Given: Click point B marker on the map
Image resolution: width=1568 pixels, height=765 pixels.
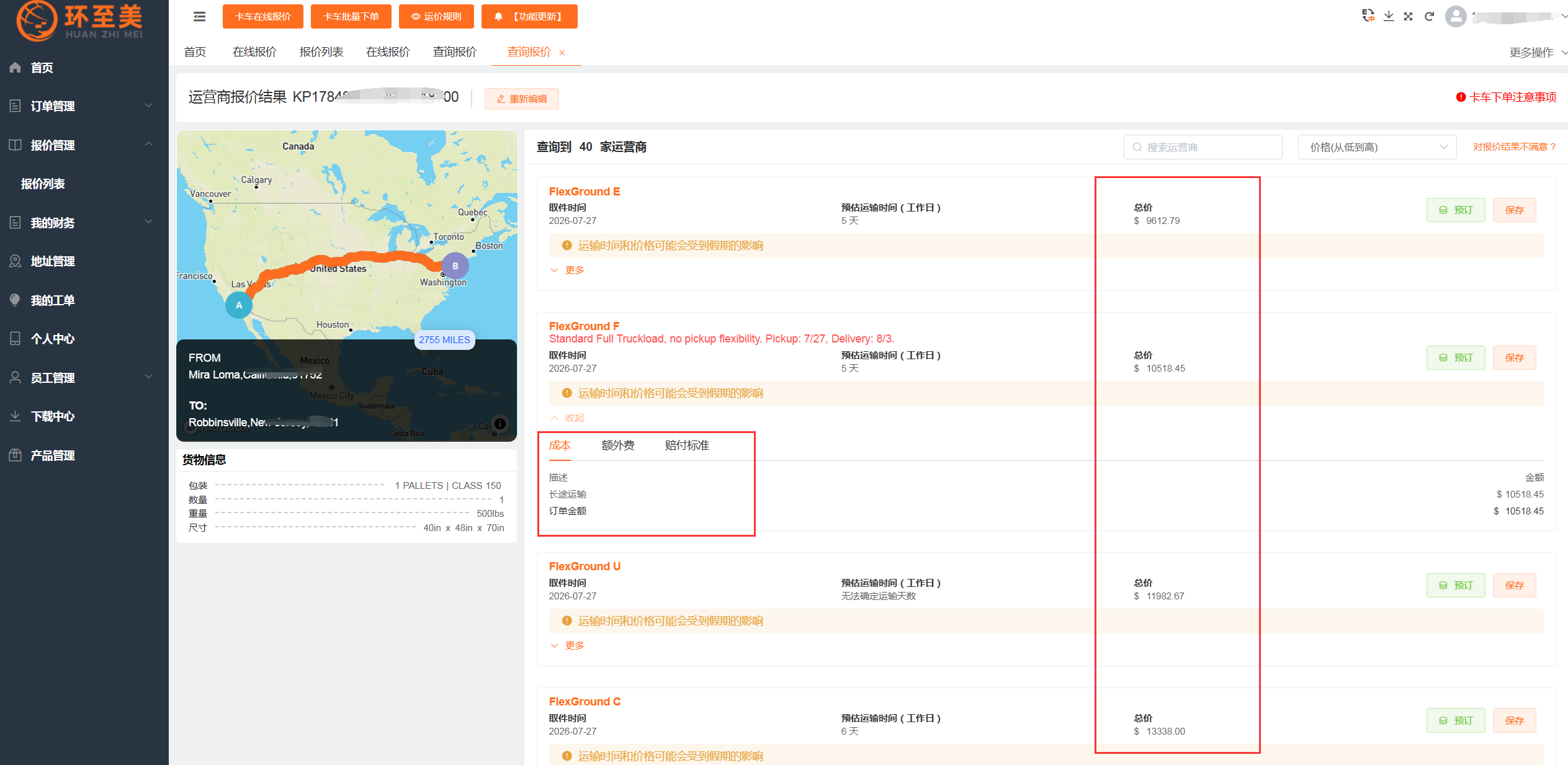Looking at the screenshot, I should click(x=455, y=266).
